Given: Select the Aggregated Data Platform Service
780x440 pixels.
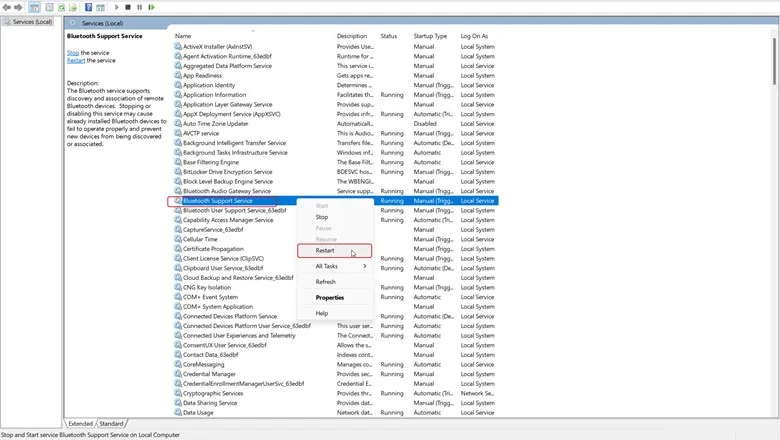Looking at the screenshot, I should [x=335, y=66].
